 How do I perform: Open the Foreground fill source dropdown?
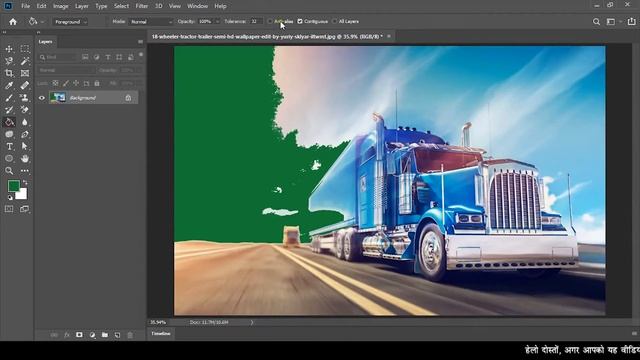click(70, 22)
